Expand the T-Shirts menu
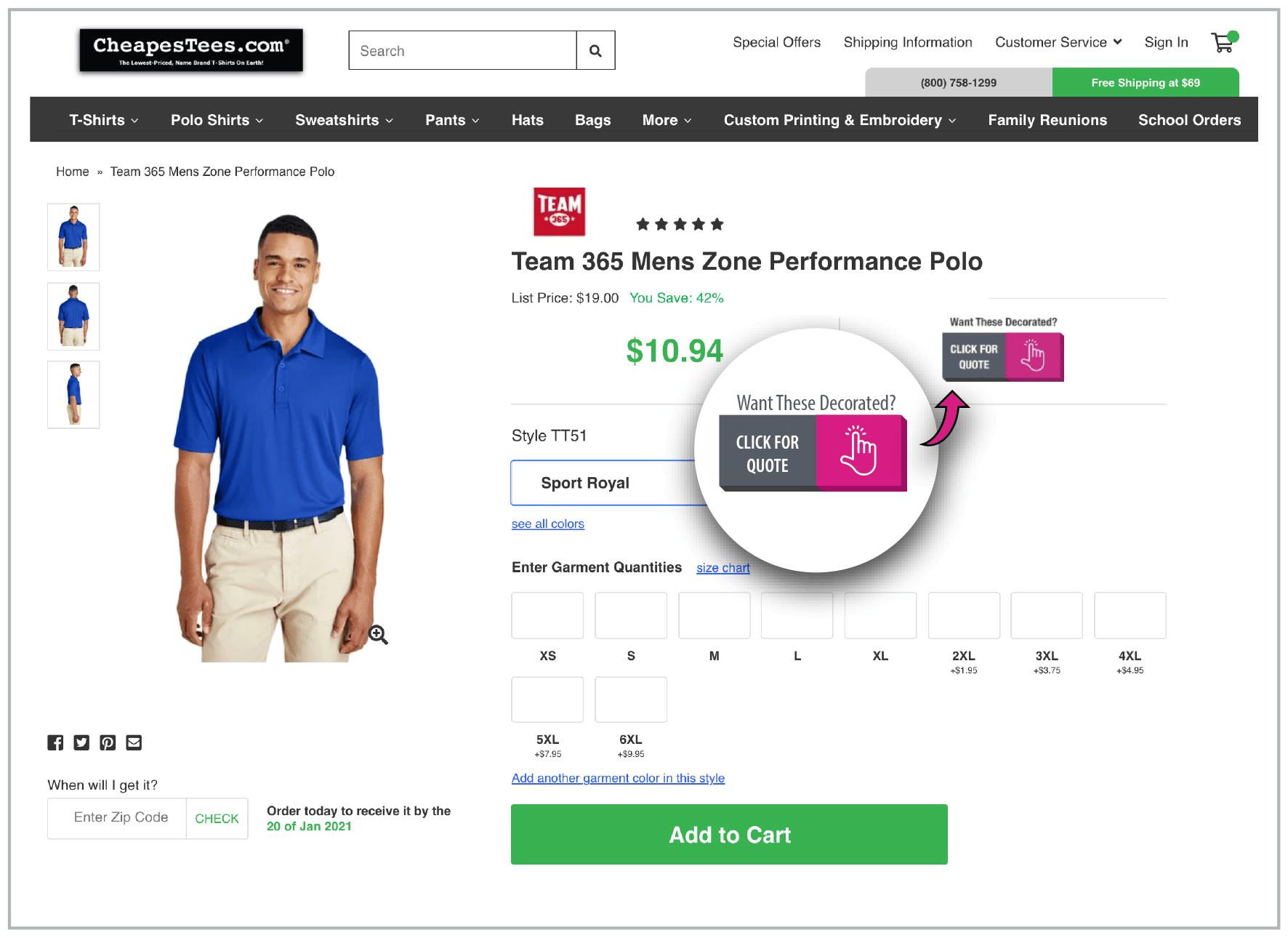 click(x=104, y=120)
